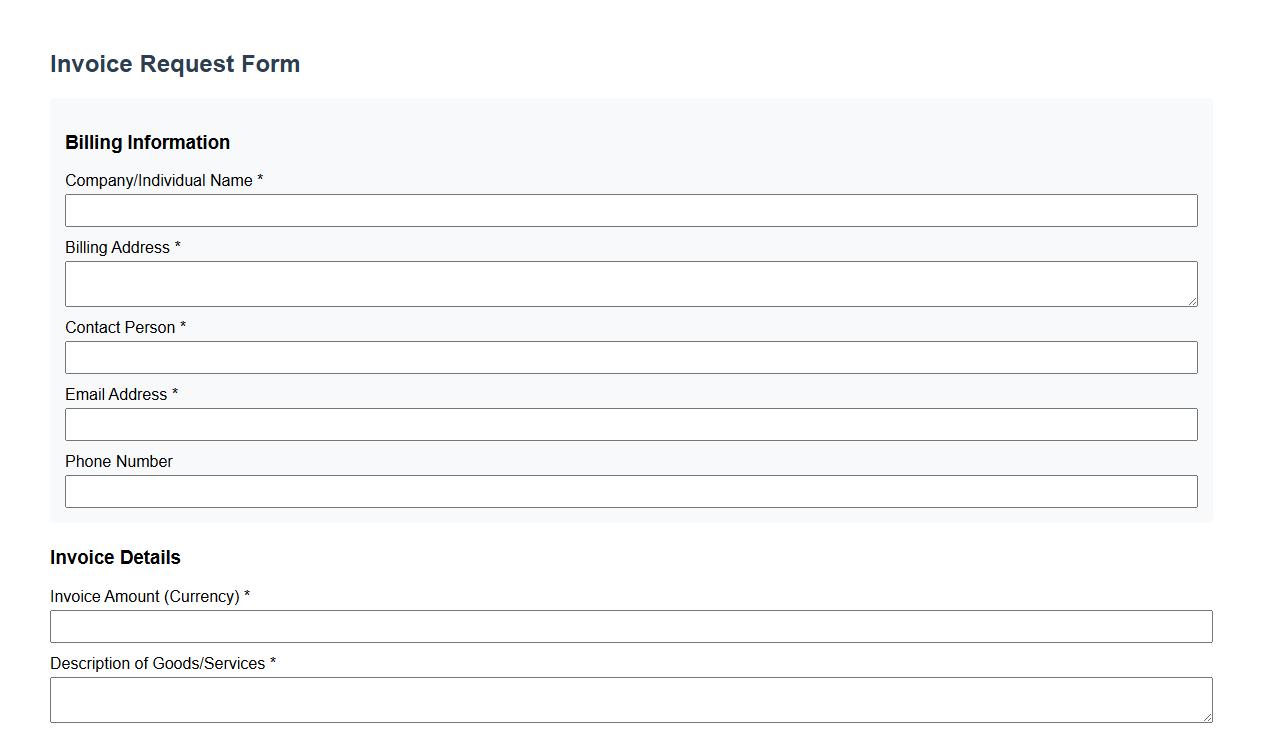Click the Company/Individual Name label

160,180
